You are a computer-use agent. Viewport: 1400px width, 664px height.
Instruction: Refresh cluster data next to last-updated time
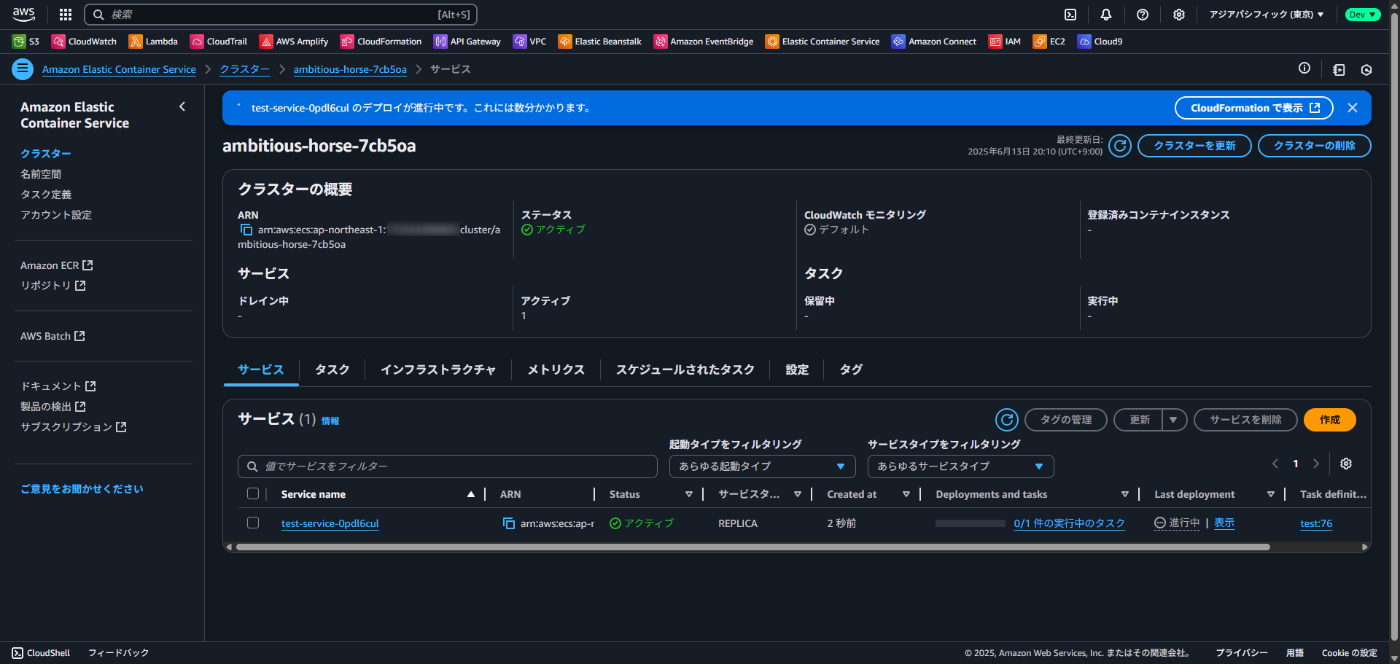(x=1120, y=146)
